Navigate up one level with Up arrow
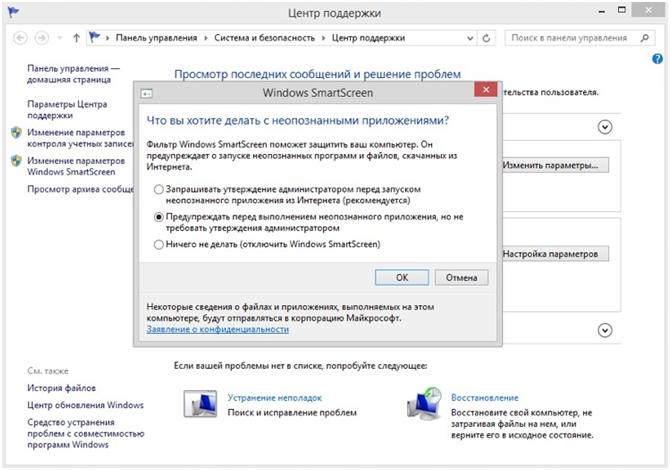This screenshot has height=470, width=671. coord(76,38)
